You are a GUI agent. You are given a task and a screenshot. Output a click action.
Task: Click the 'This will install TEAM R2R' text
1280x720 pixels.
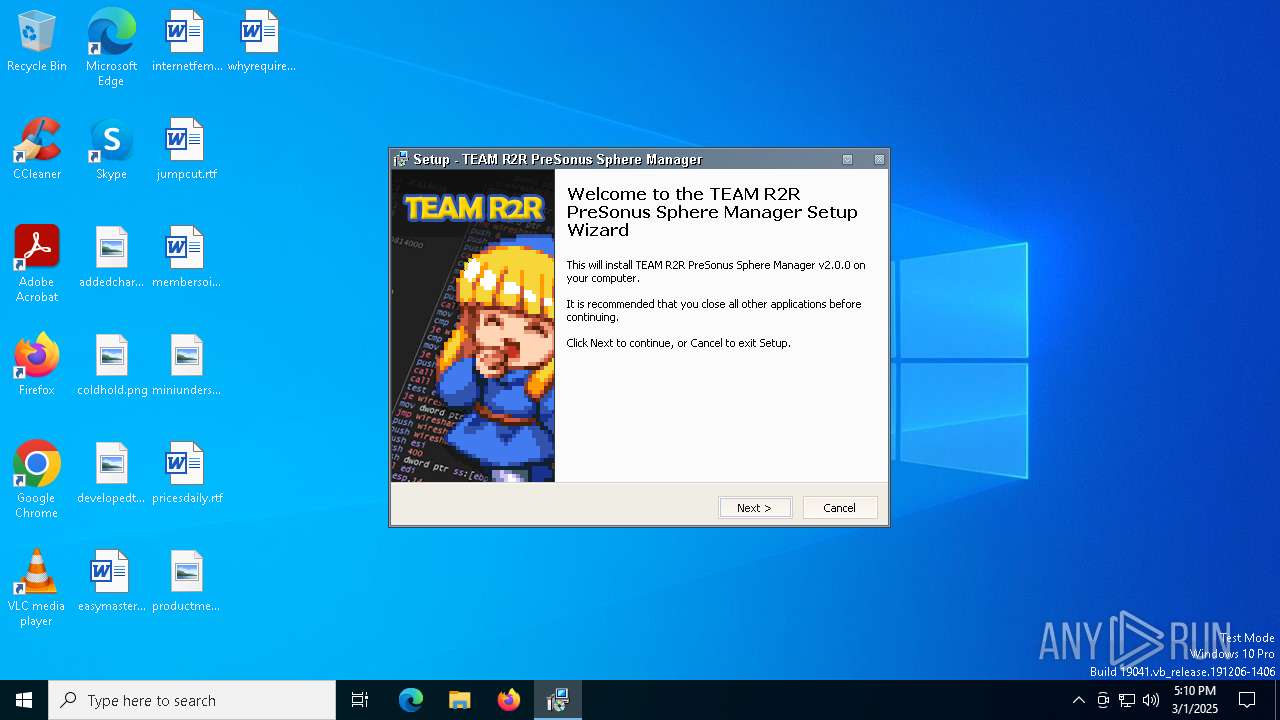715,272
